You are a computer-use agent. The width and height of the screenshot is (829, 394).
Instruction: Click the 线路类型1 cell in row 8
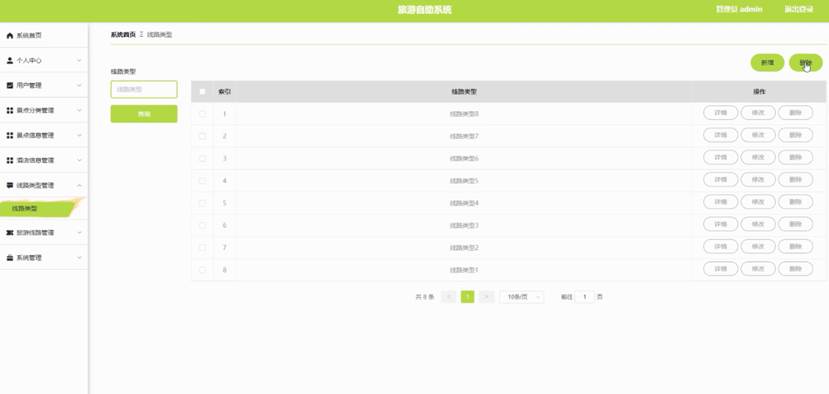coord(464,270)
